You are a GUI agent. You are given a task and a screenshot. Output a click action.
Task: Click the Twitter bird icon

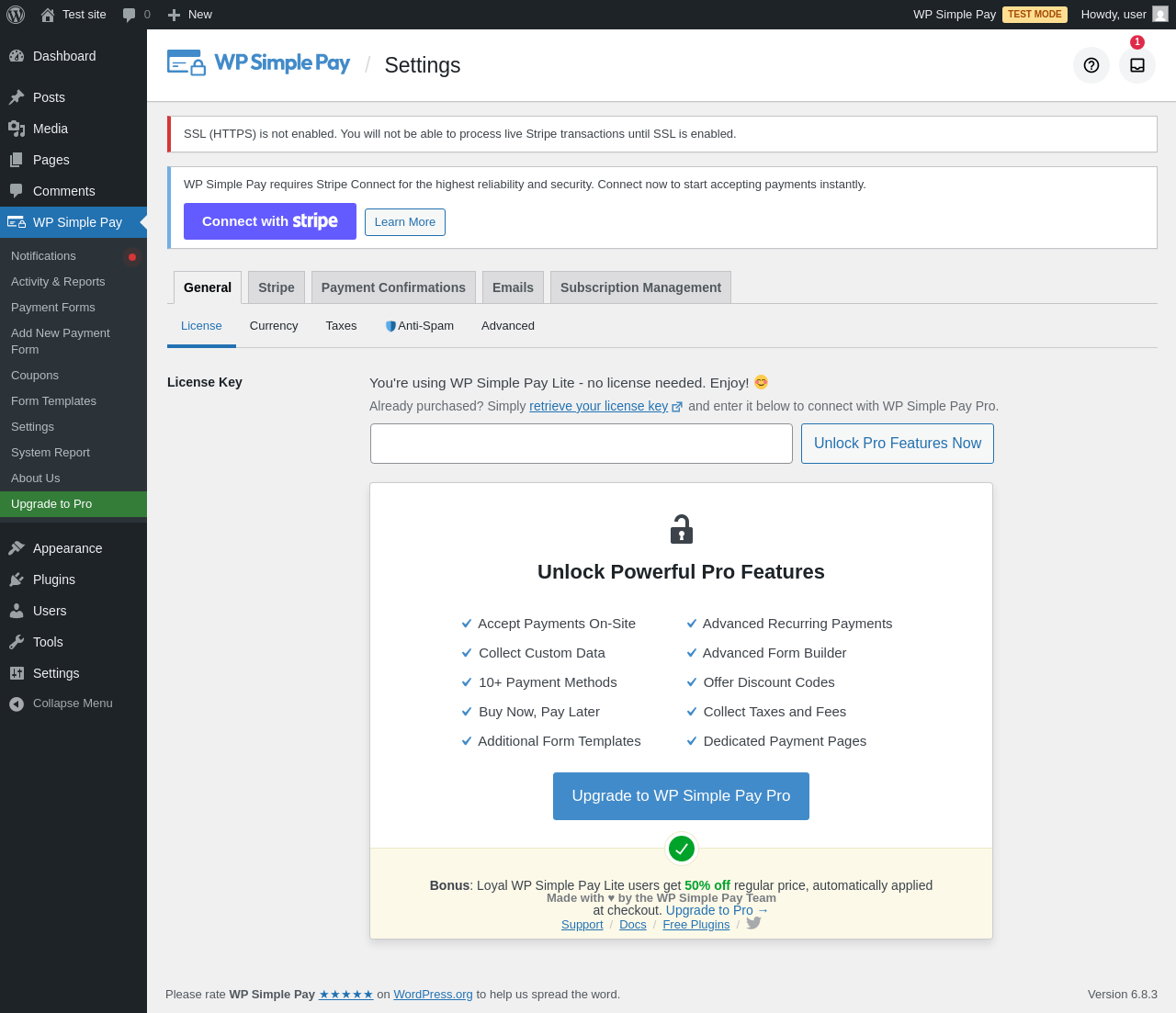point(753,923)
